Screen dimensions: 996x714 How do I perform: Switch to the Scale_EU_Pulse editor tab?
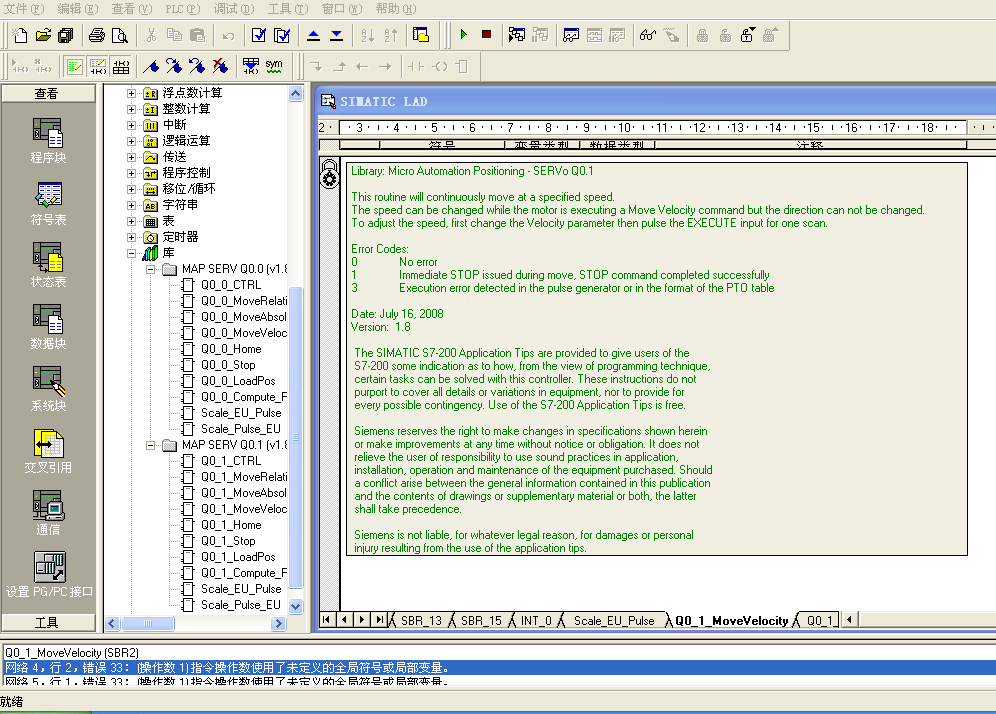[x=614, y=621]
